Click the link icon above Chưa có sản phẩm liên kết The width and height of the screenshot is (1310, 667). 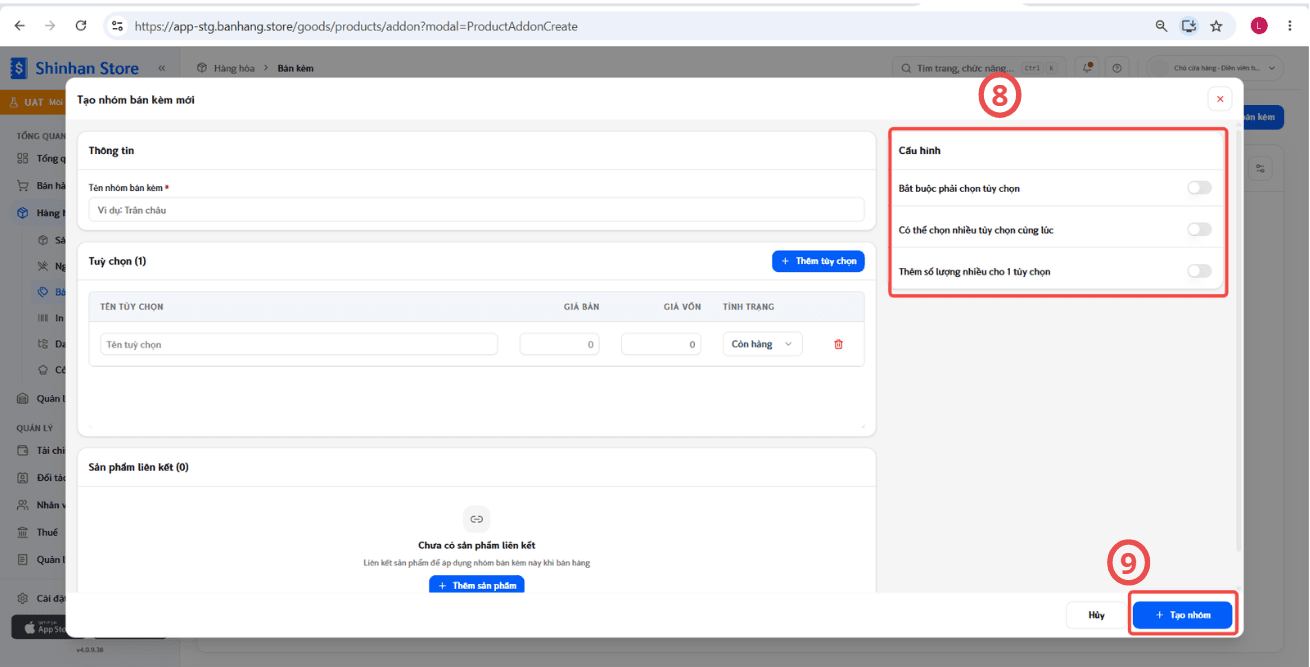477,519
